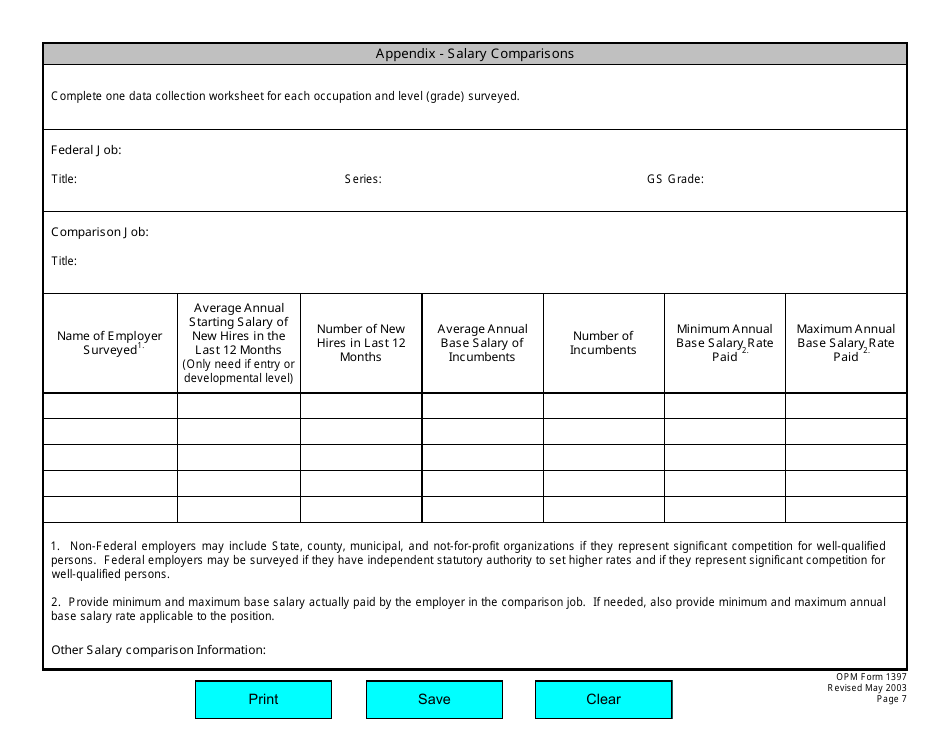Image resolution: width=950 pixels, height=735 pixels.
Task: Click the Print button
Action: pyautogui.click(x=262, y=699)
